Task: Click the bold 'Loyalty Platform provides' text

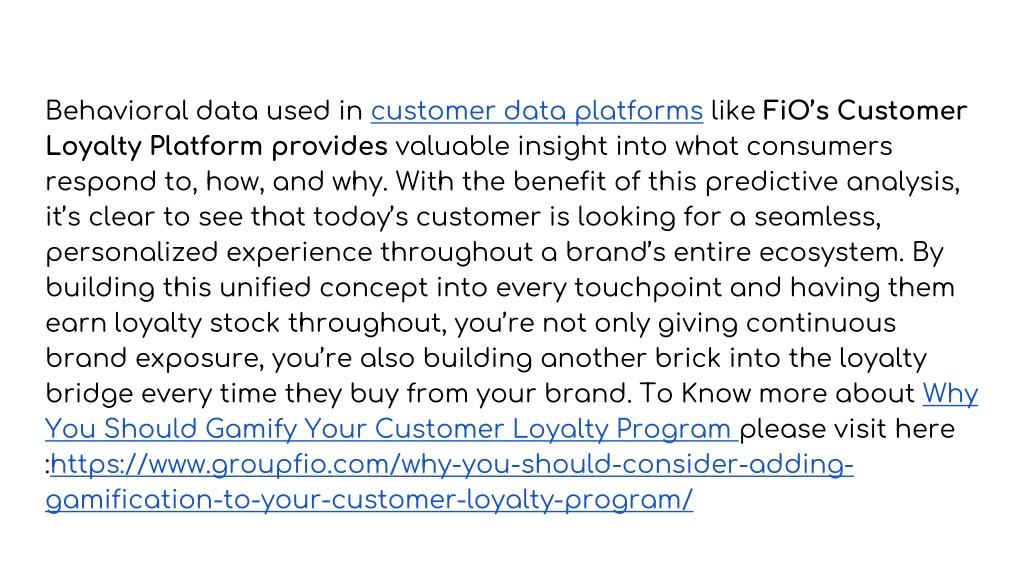Action: click(x=216, y=146)
